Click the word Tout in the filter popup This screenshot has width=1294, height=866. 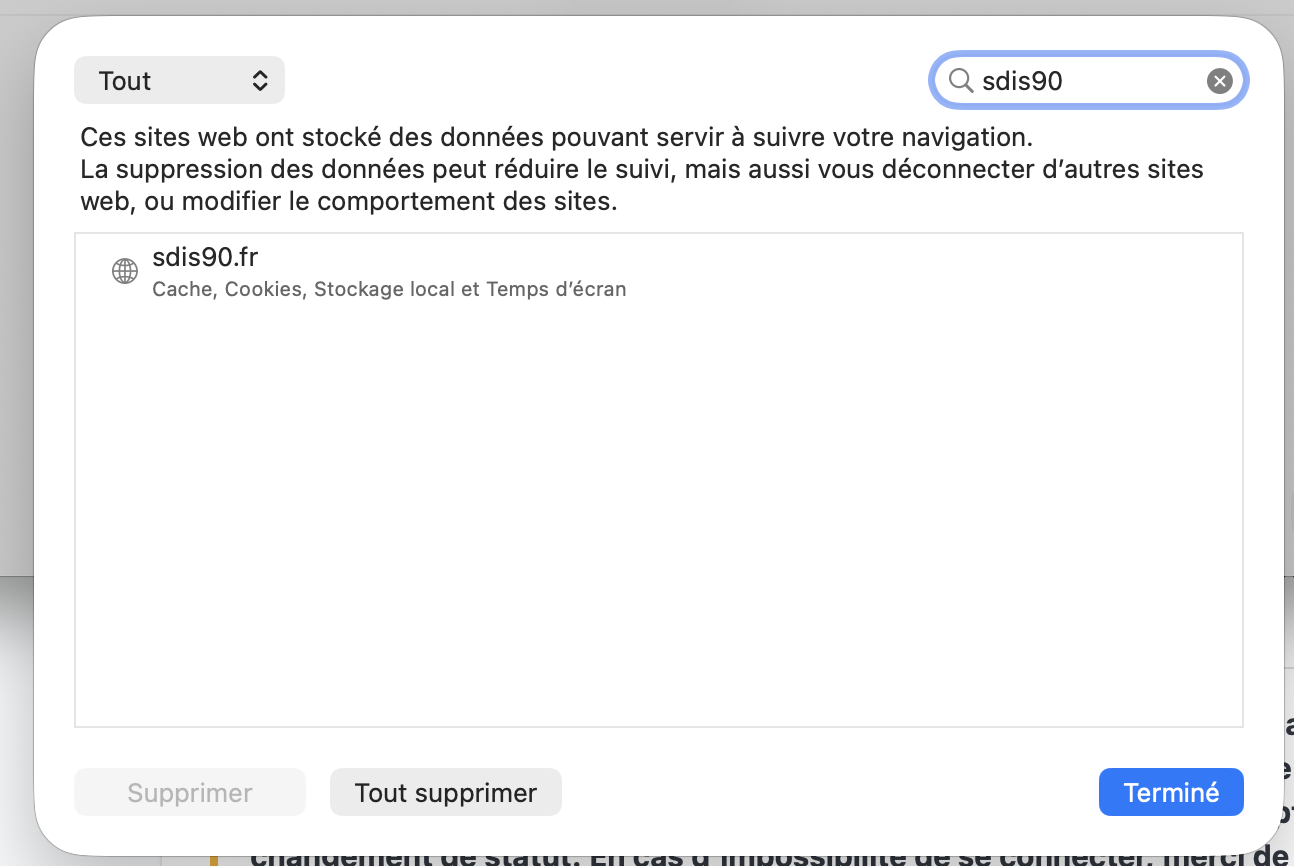(x=125, y=81)
